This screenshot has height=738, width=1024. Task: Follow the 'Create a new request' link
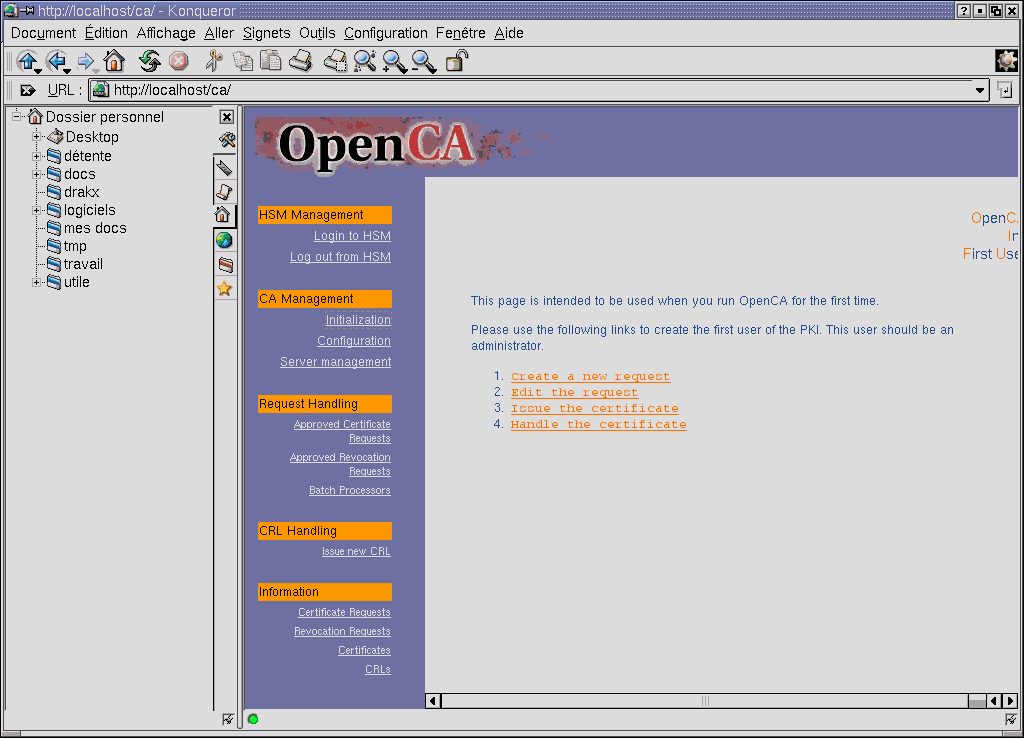[x=590, y=375]
